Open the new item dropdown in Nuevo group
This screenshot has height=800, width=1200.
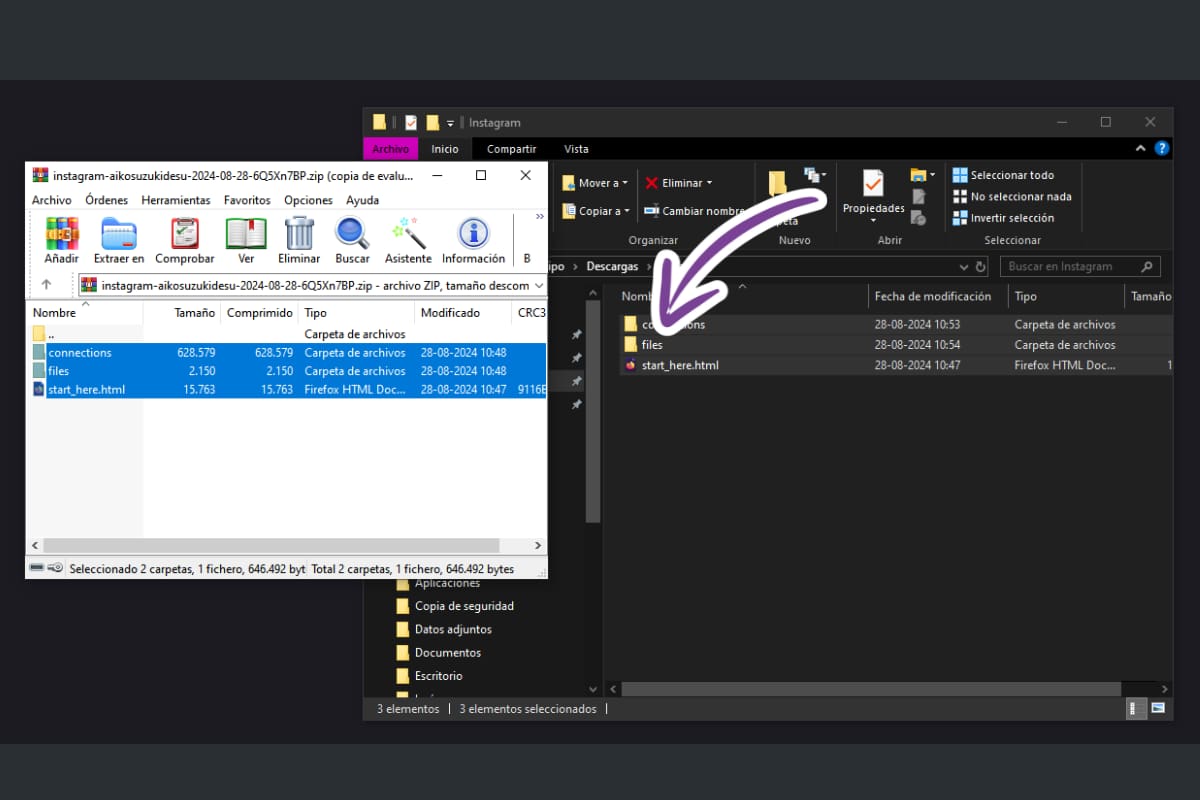coord(816,175)
